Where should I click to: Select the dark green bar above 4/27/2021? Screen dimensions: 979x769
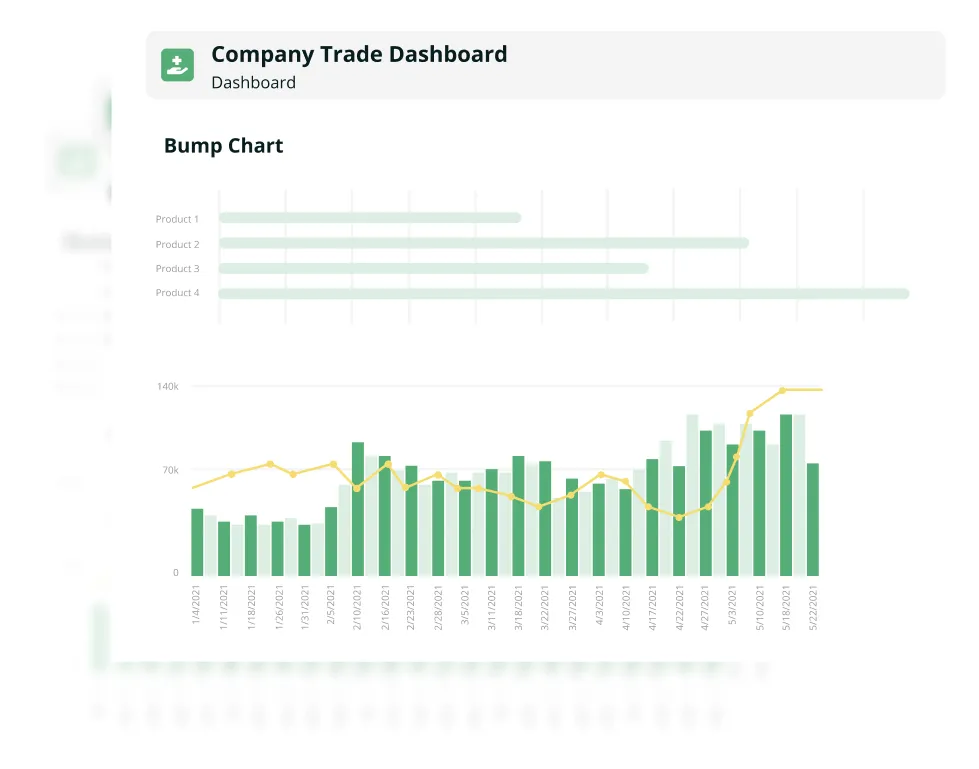click(706, 503)
